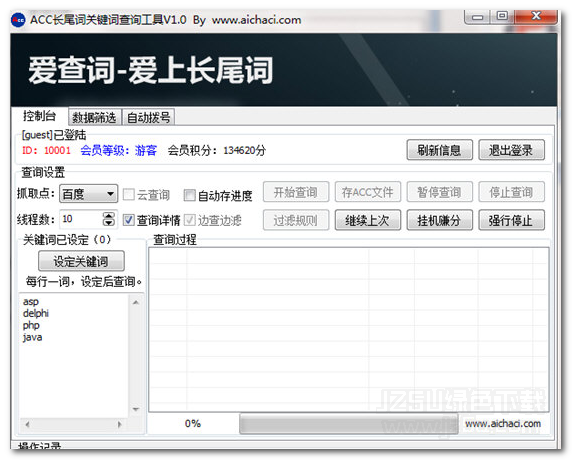Click the ID: 10001 text

(46, 150)
